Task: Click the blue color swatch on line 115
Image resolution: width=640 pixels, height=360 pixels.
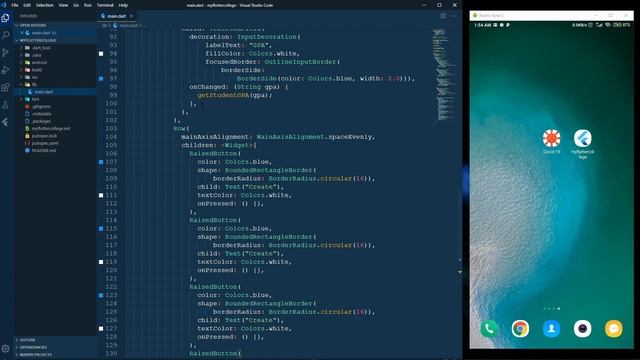Action: [x=101, y=229]
